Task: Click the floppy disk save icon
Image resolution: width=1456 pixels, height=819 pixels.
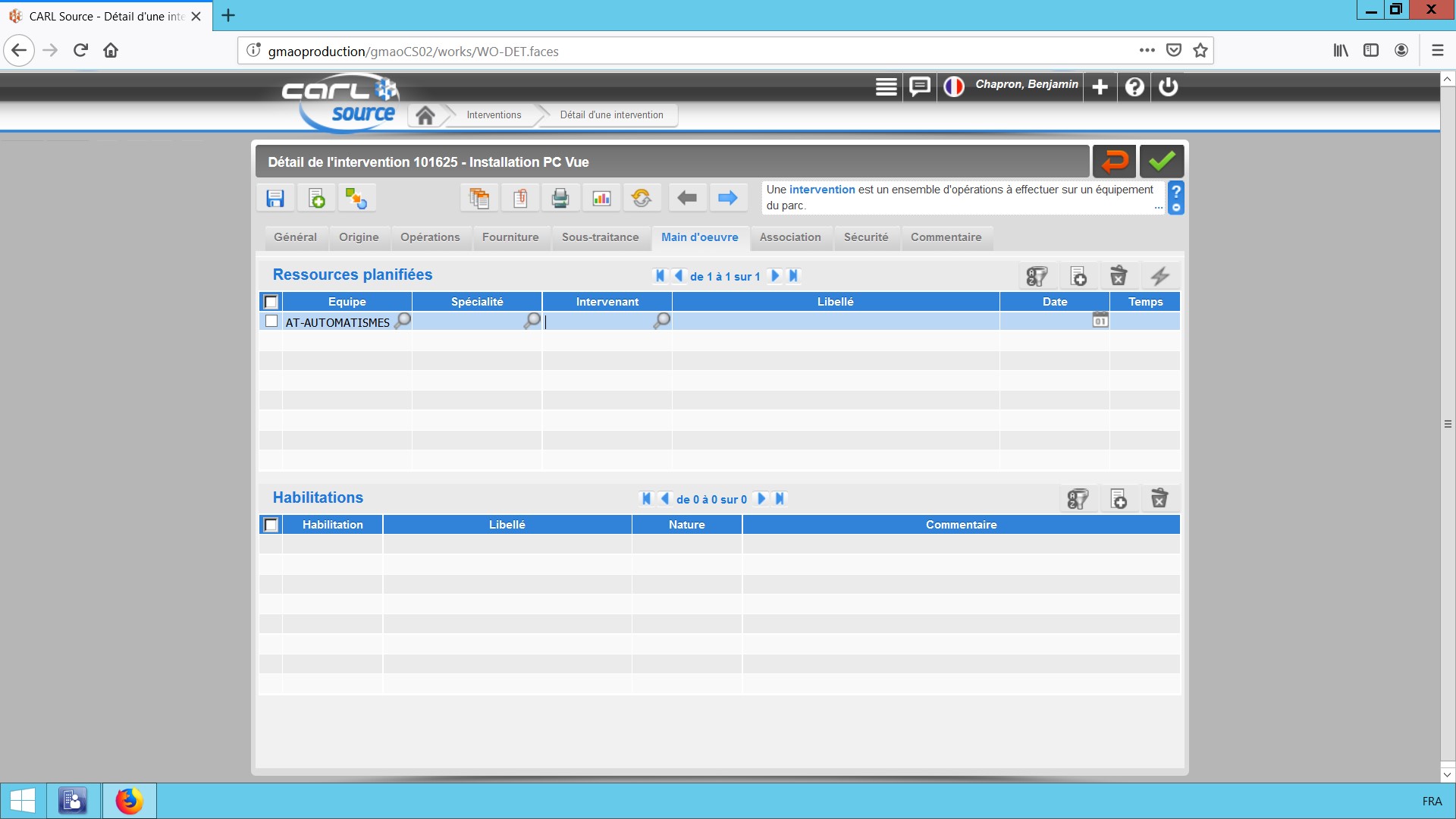Action: (275, 198)
